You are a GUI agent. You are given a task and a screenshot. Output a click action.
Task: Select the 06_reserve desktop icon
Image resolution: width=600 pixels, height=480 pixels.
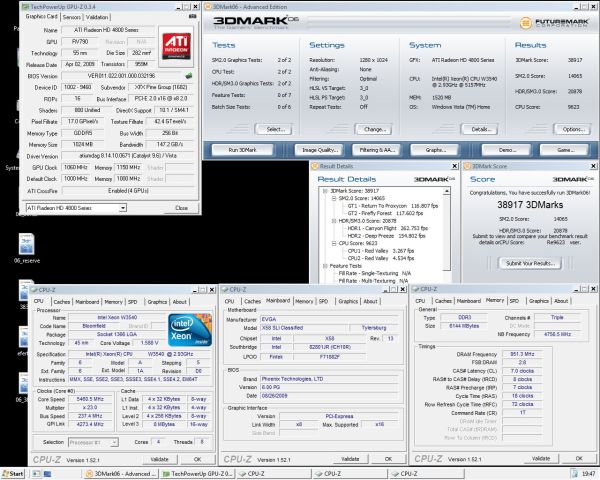[24, 245]
